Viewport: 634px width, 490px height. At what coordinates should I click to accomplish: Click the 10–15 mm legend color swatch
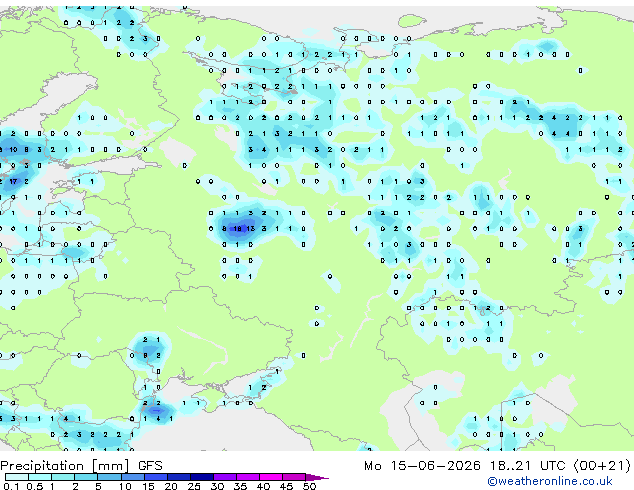click(x=132, y=477)
